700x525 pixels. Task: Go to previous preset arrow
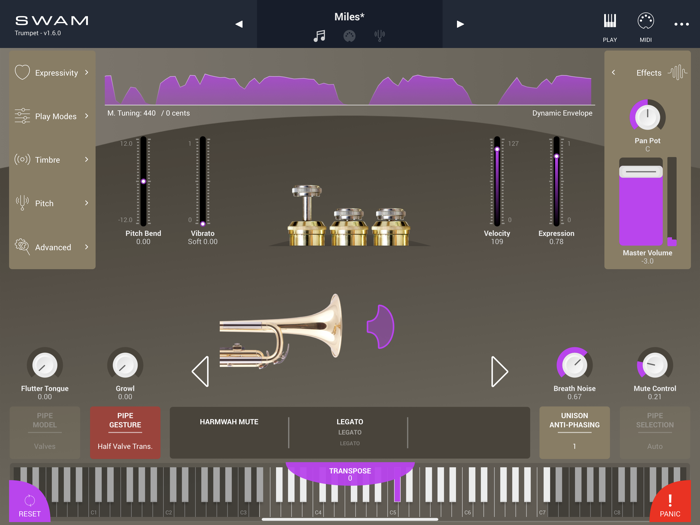click(239, 24)
